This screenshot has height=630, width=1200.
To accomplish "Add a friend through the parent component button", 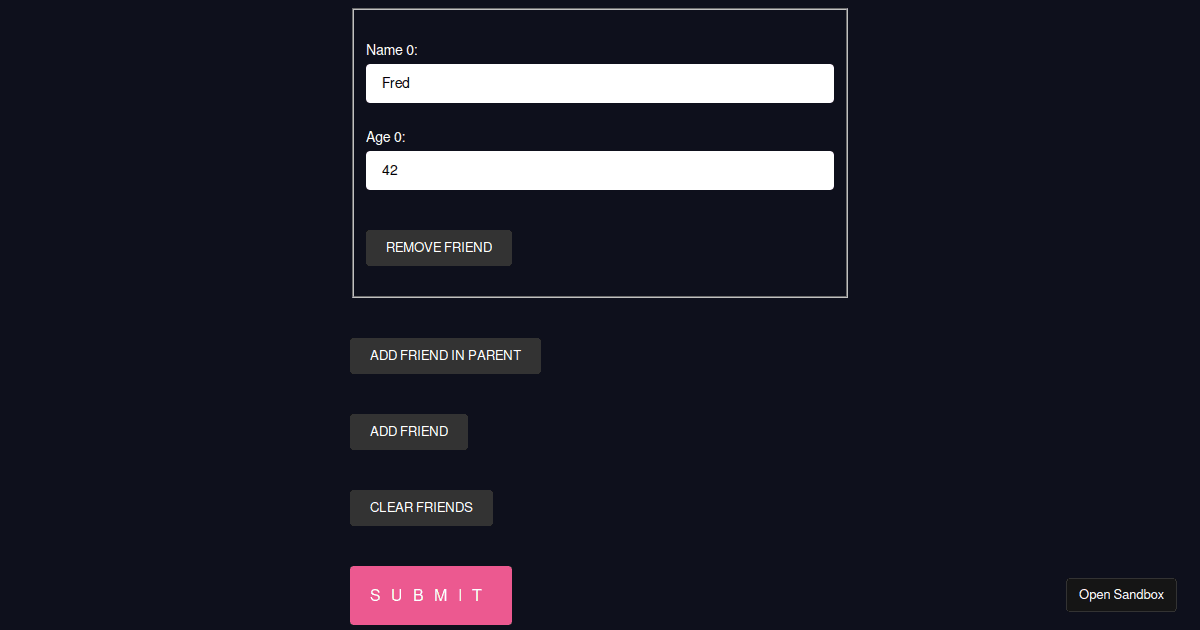I will click(445, 355).
